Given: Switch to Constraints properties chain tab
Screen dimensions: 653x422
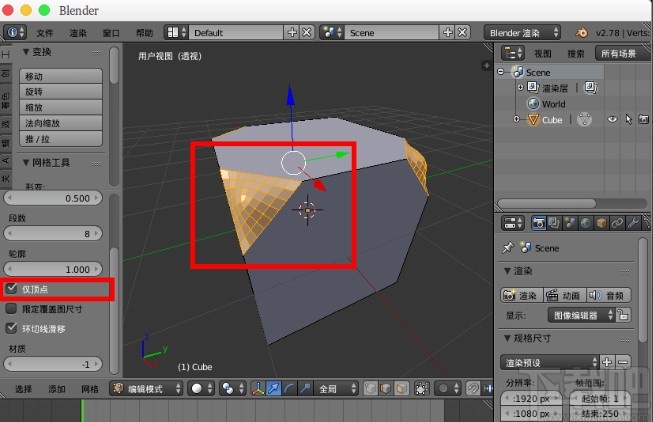Looking at the screenshot, I should point(617,223).
